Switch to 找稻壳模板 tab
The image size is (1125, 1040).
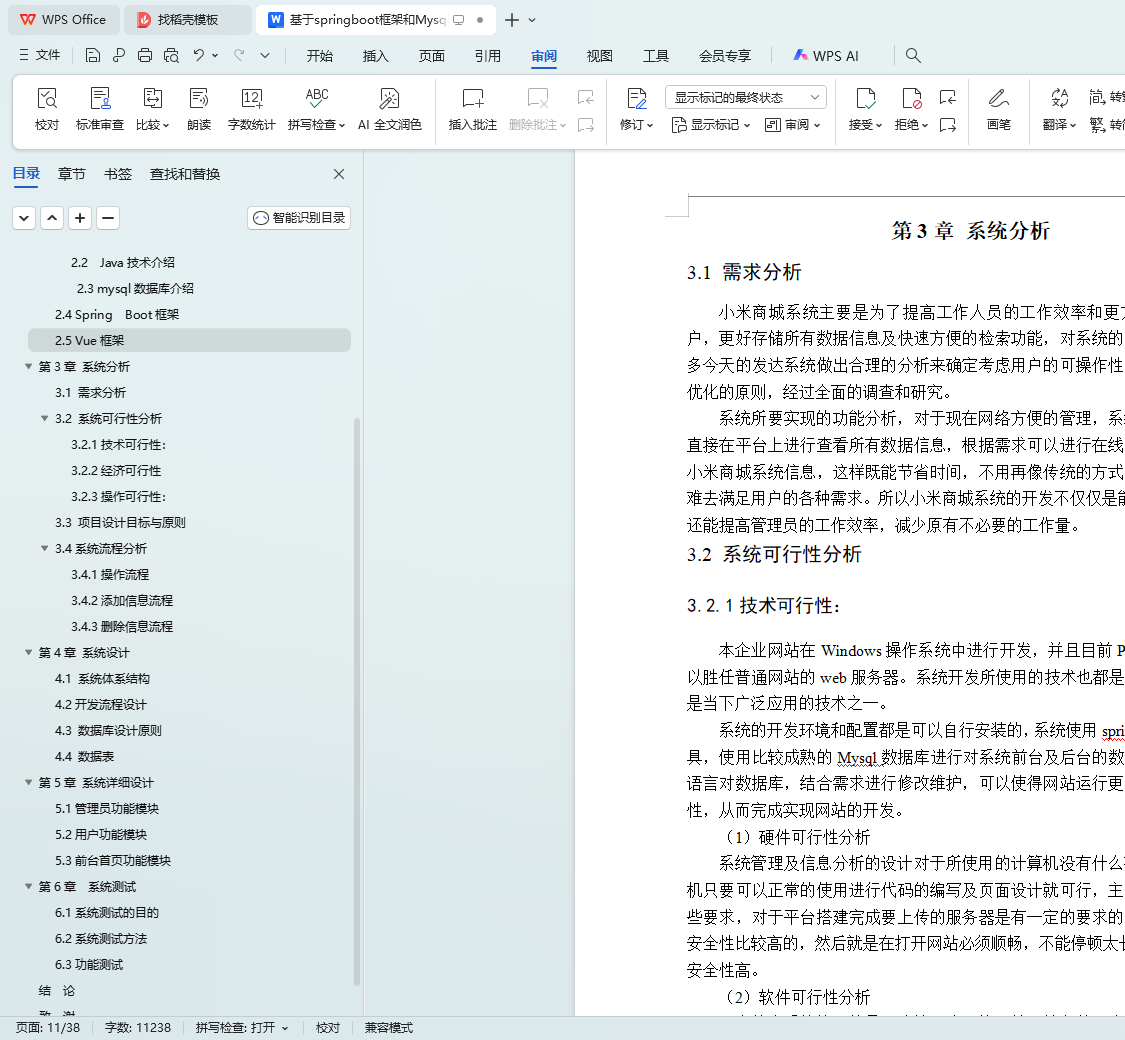click(x=187, y=20)
